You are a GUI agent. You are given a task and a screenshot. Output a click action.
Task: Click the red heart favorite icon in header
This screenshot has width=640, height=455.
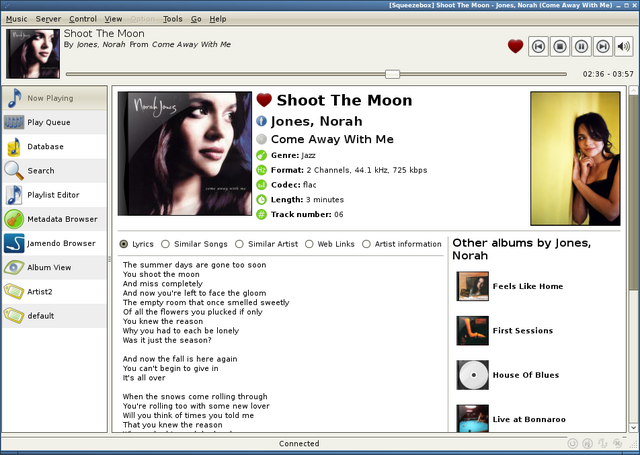tap(516, 46)
